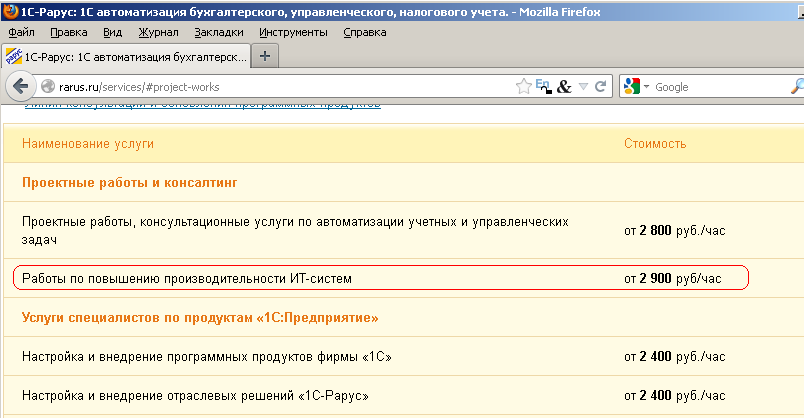Screen dimensions: 804x418
Task: Click the 1C-Рарус tab favicon
Action: tap(13, 56)
